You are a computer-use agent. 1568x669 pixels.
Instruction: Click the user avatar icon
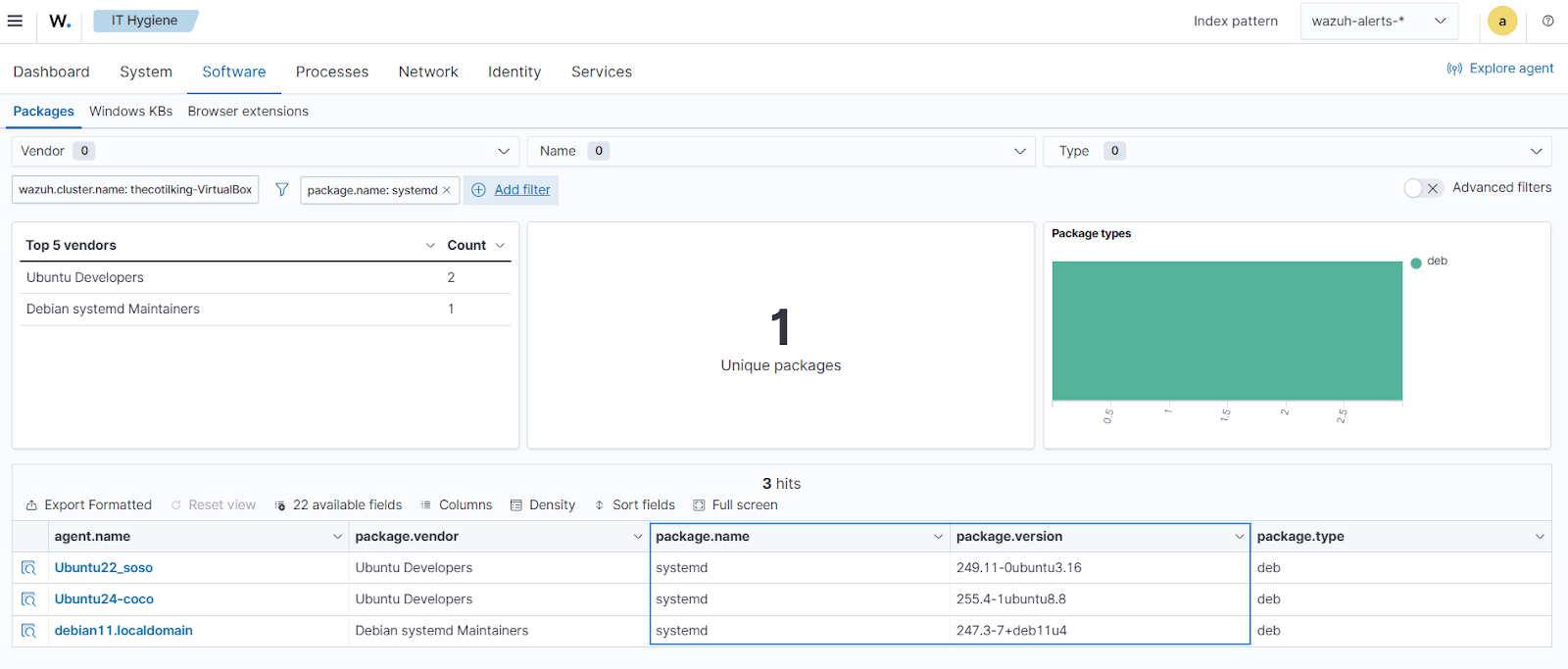pyautogui.click(x=1501, y=21)
